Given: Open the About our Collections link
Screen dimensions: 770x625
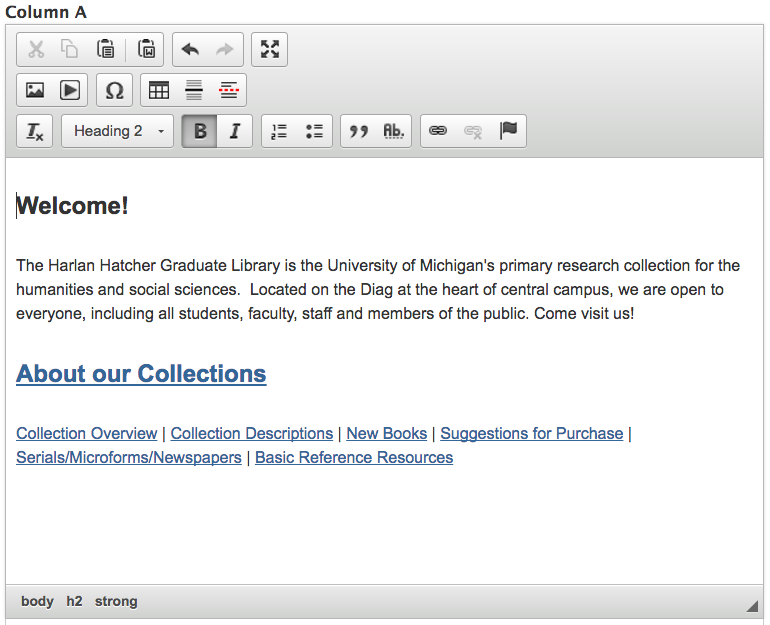Looking at the screenshot, I should click(141, 374).
